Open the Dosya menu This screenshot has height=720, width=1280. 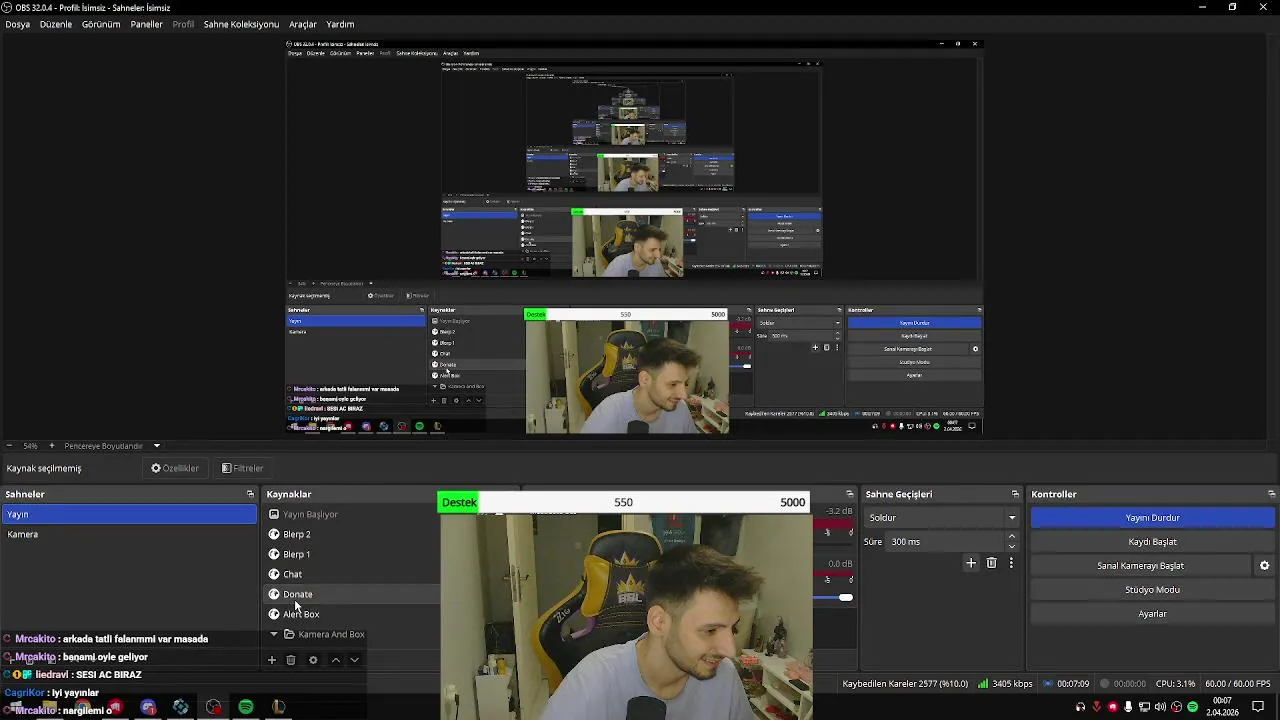click(x=18, y=24)
